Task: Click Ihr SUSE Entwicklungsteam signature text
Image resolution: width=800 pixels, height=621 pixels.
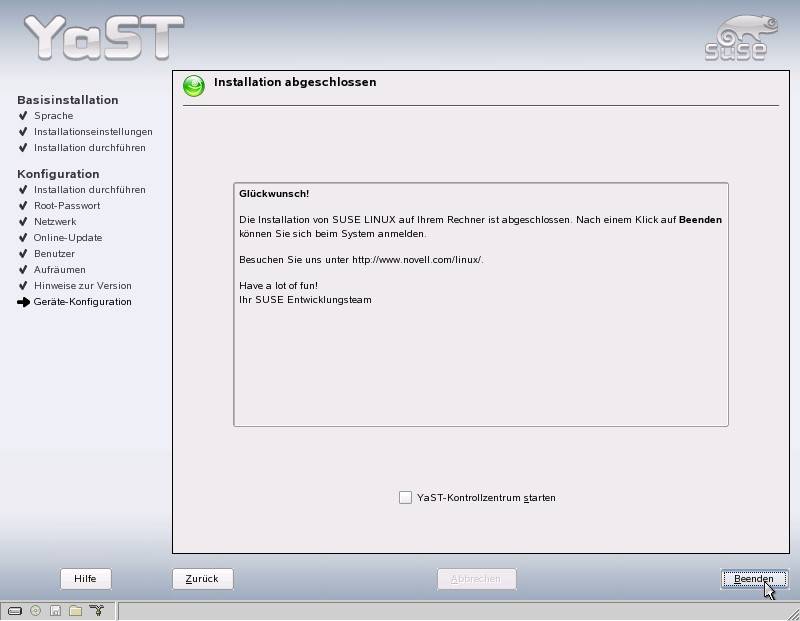Action: [x=305, y=300]
